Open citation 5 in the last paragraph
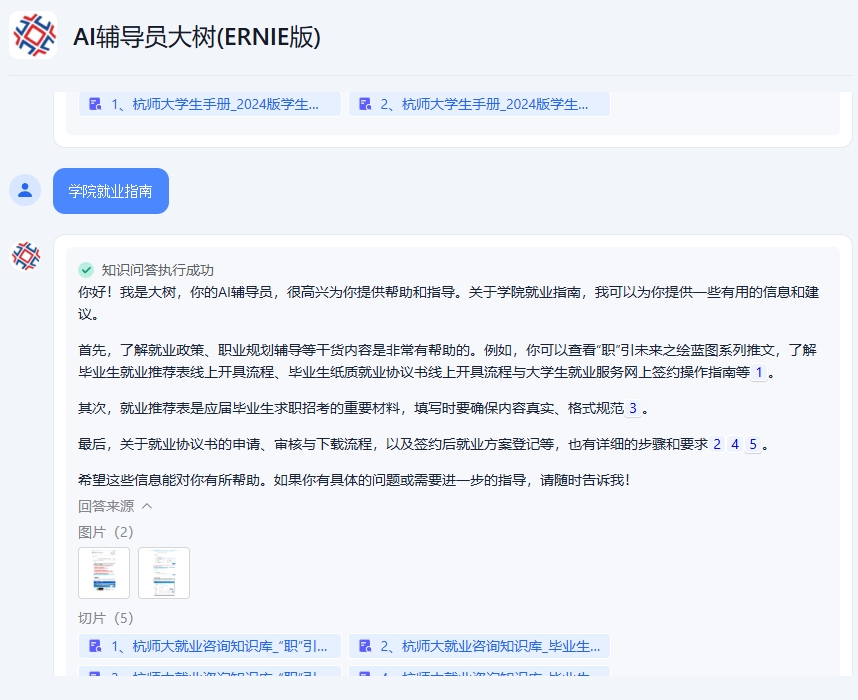Viewport: 858px width, 700px height. click(x=753, y=444)
